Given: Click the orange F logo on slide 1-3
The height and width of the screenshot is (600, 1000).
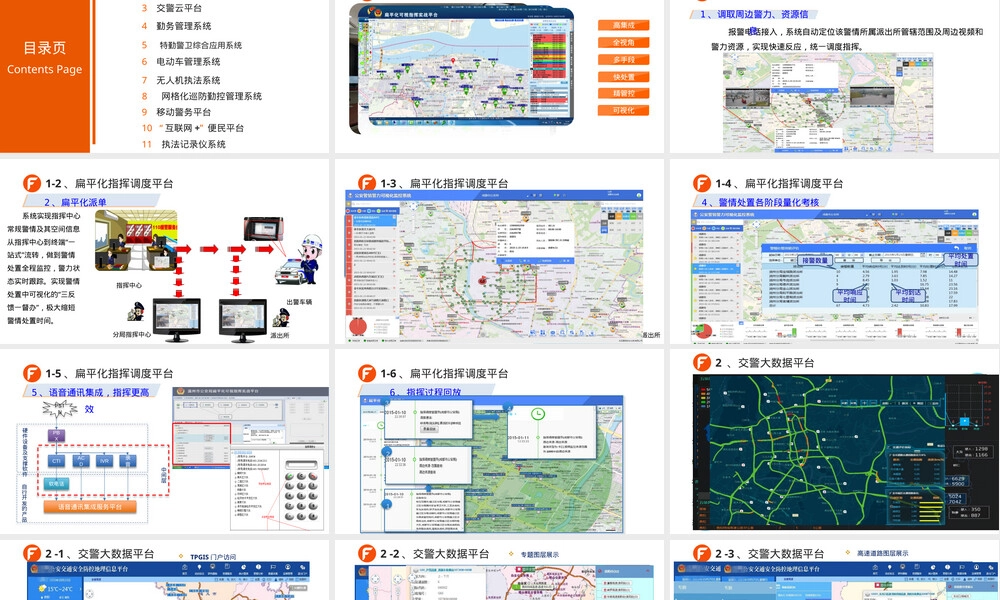Looking at the screenshot, I should (x=367, y=184).
